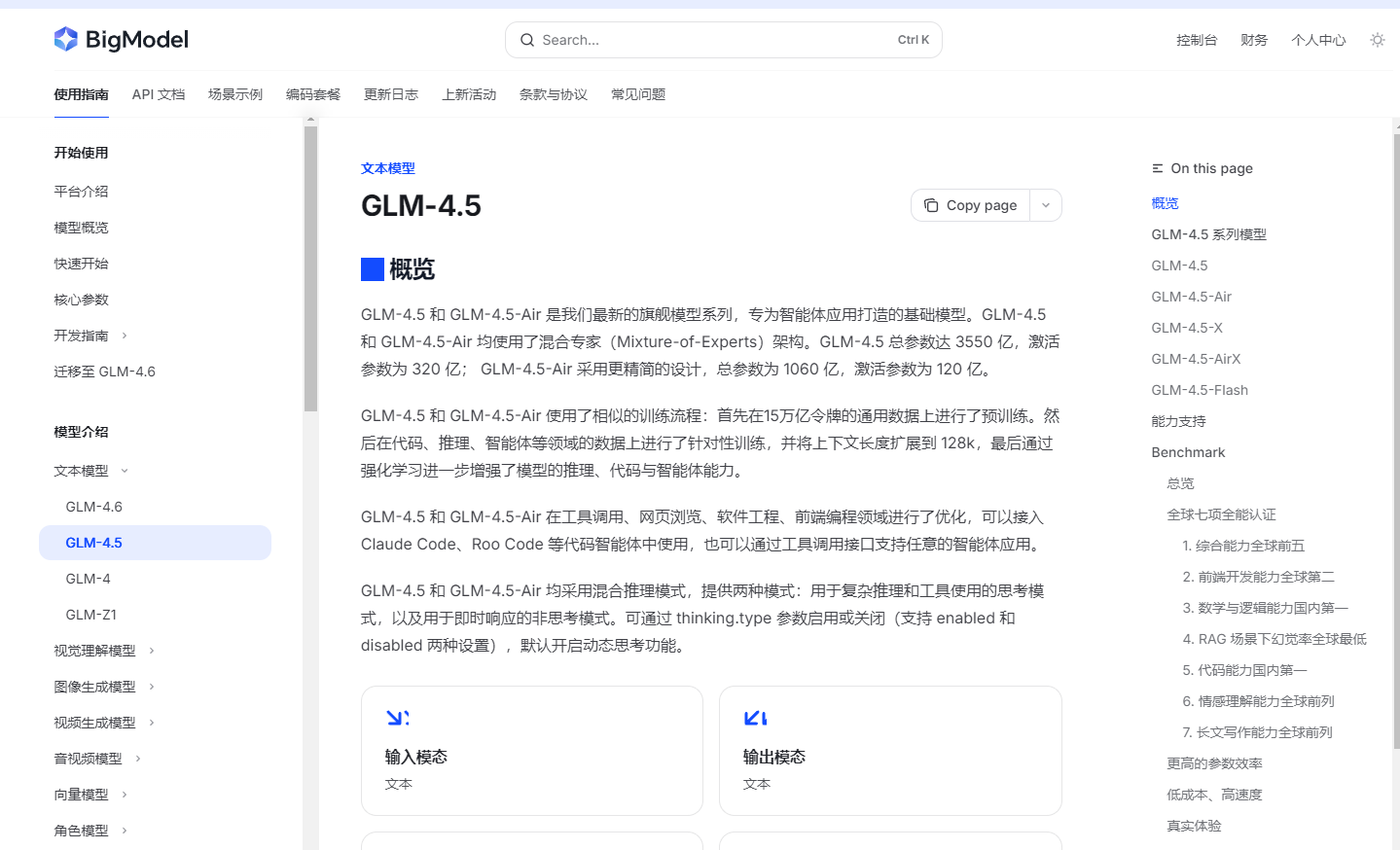The height and width of the screenshot is (850, 1400).
Task: Jump to 真实体验 in outline
Action: (x=1194, y=826)
